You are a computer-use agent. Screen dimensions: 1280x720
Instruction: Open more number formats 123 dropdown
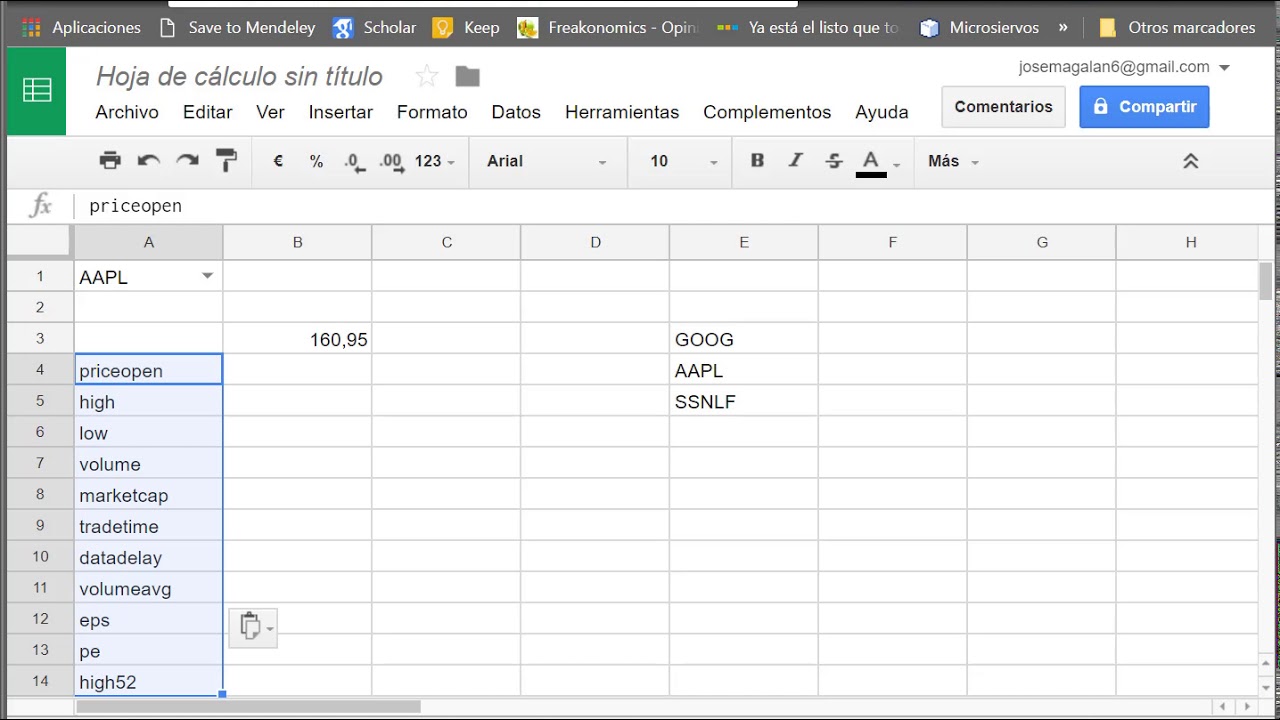pos(434,161)
